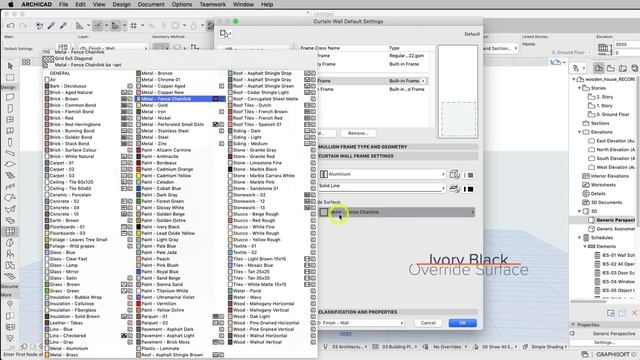
Task: Open the Layout Book in Navigator
Action: [623, 68]
